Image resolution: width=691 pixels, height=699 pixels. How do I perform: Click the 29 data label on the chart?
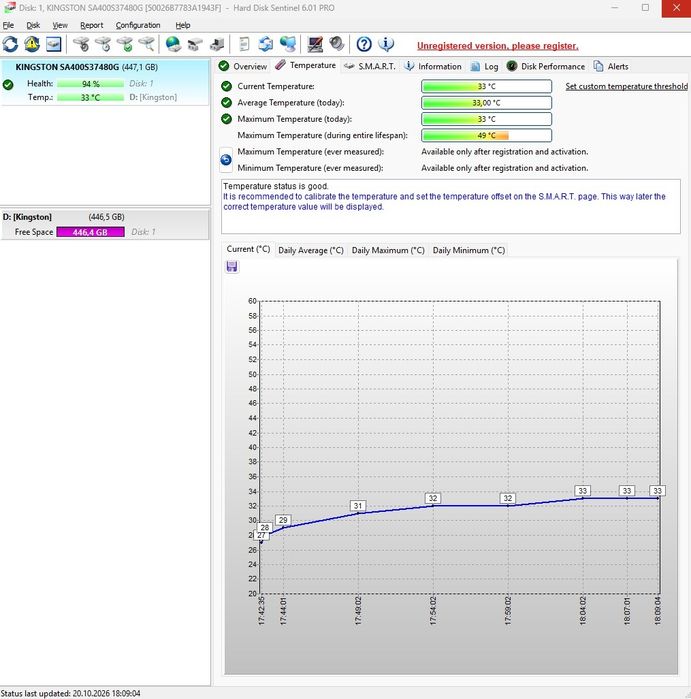click(x=283, y=520)
